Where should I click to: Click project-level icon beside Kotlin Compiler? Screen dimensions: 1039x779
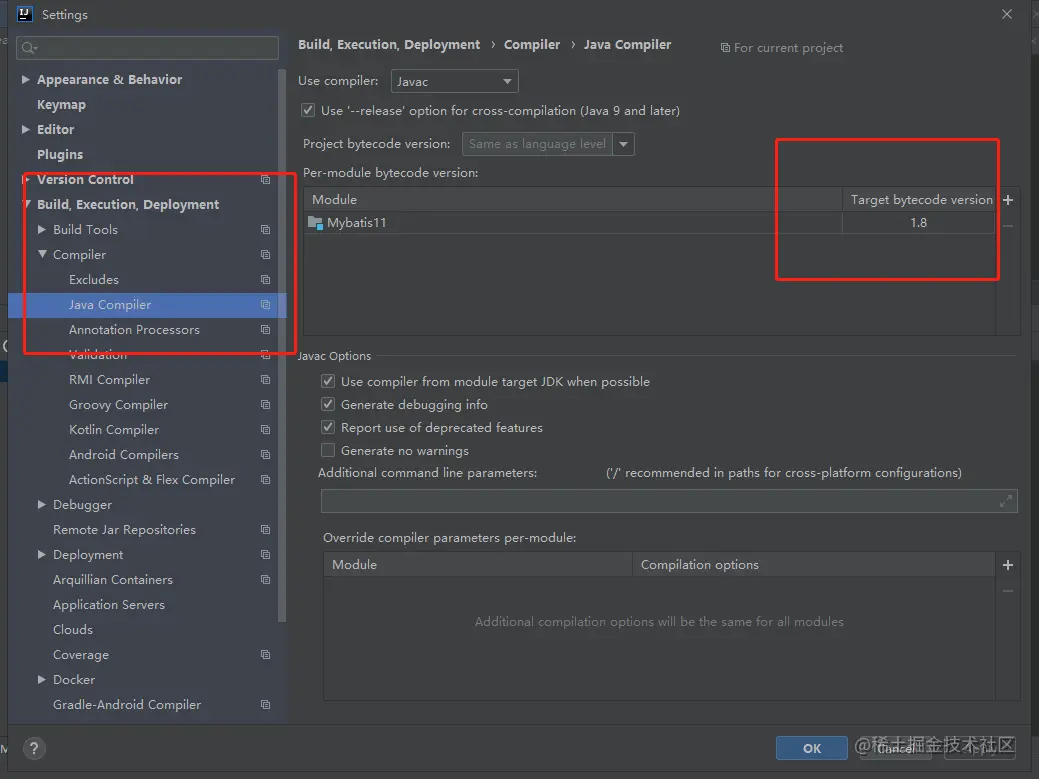(x=265, y=430)
